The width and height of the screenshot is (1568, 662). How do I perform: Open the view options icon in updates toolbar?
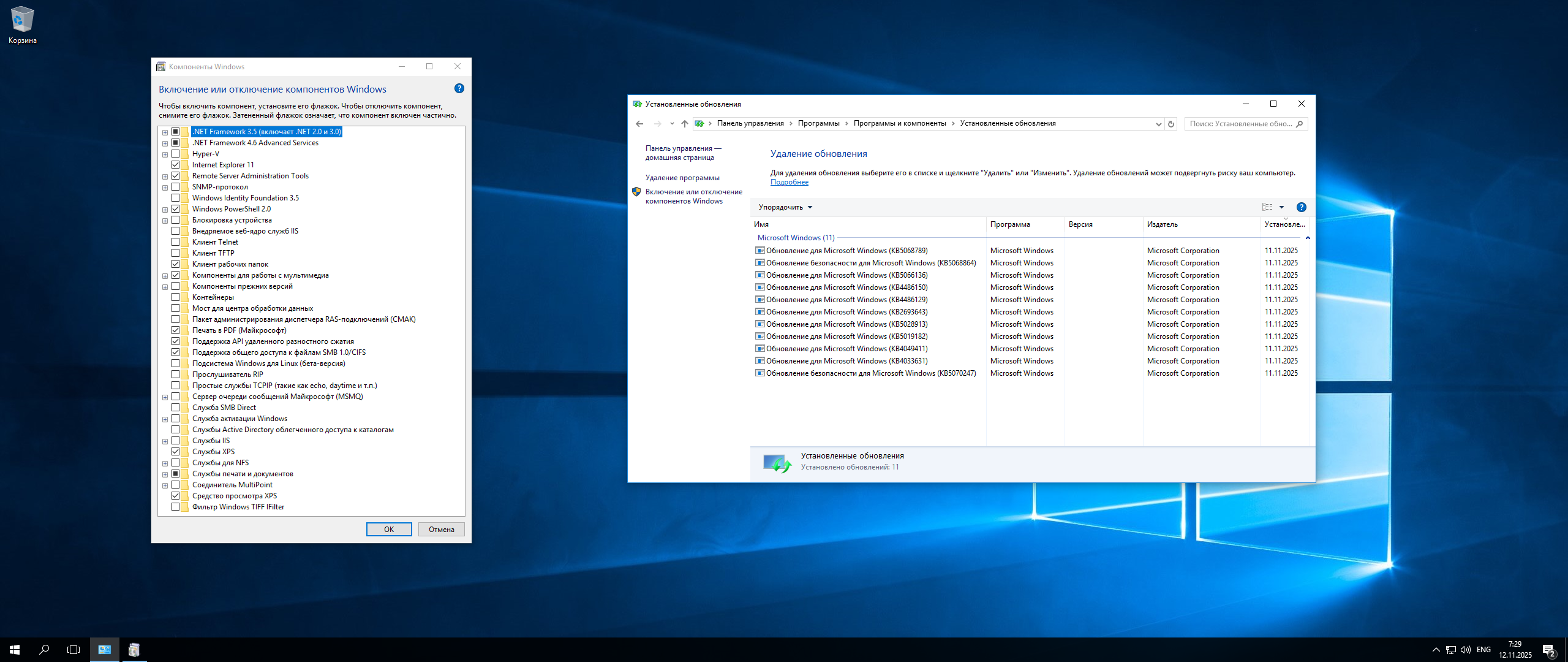[x=1267, y=207]
